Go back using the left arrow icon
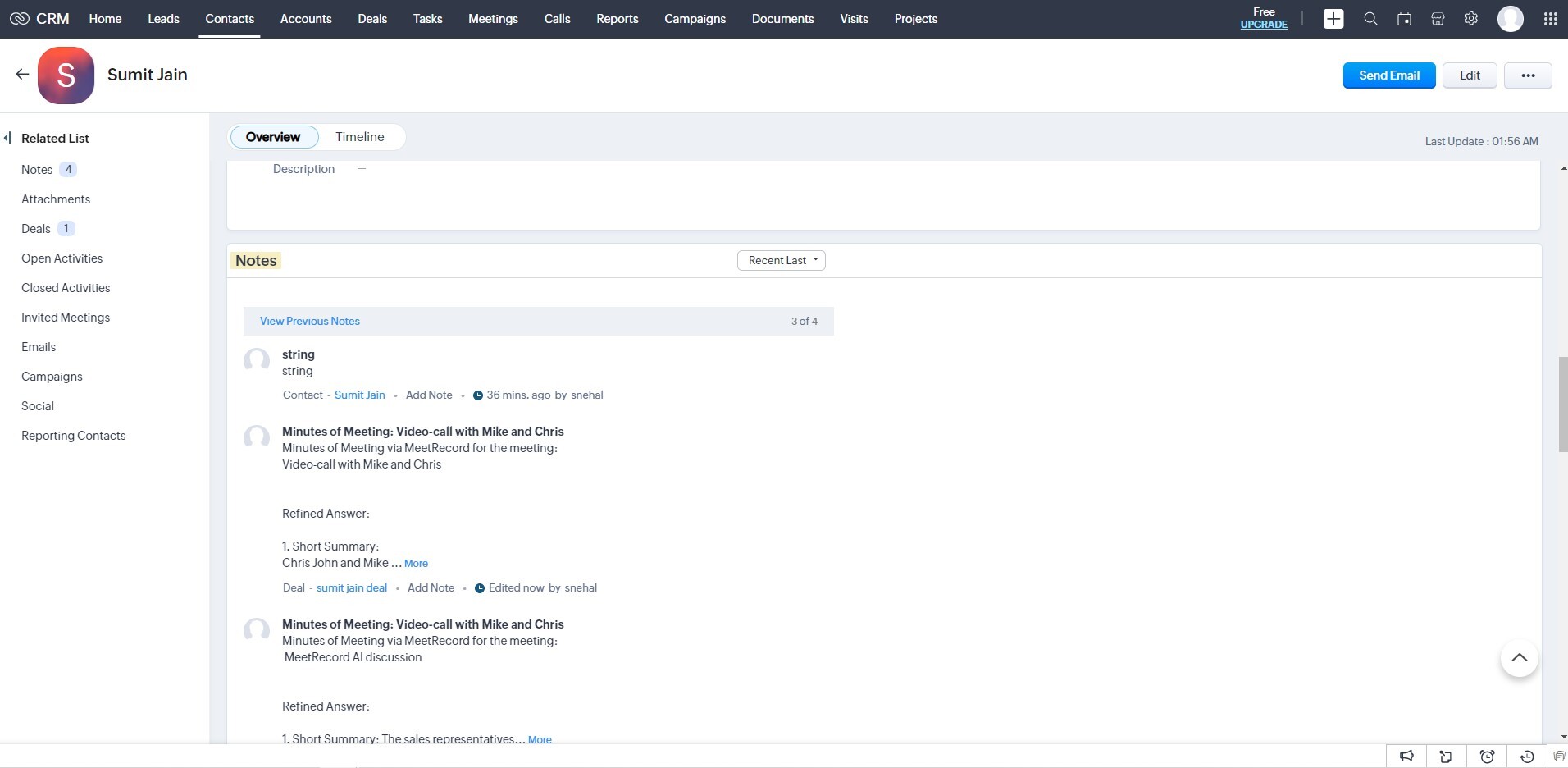1568x768 pixels. coord(22,75)
